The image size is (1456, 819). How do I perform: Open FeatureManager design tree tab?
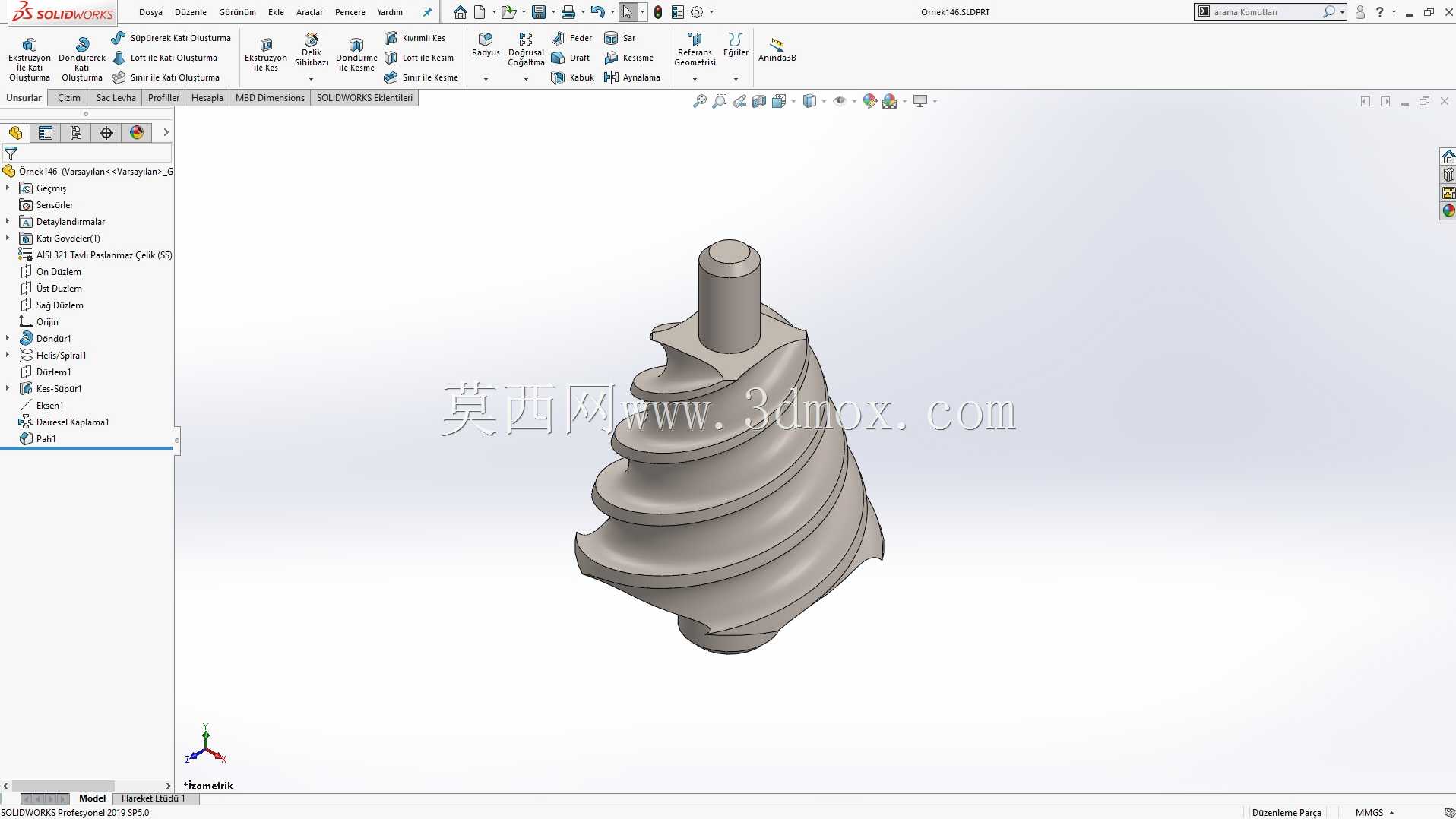click(15, 133)
